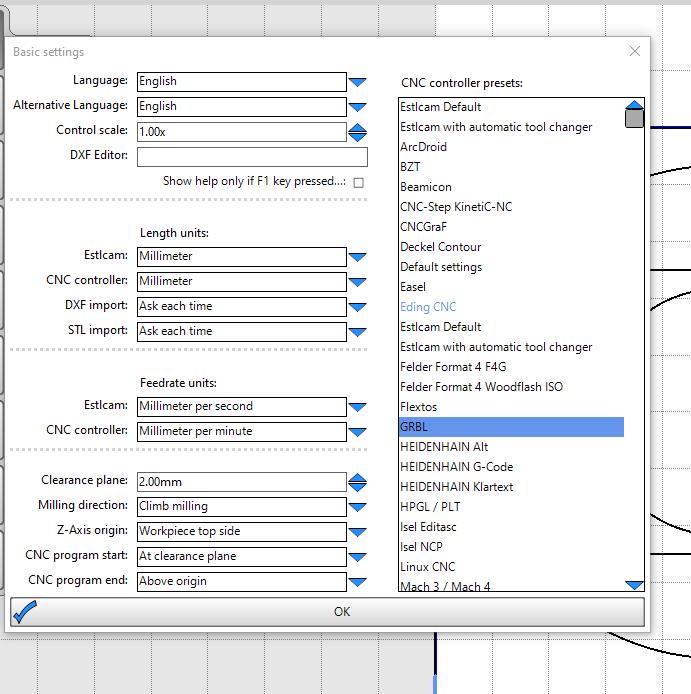Image resolution: width=691 pixels, height=694 pixels.
Task: Pick the ArcDroid controller preset
Action: (423, 147)
